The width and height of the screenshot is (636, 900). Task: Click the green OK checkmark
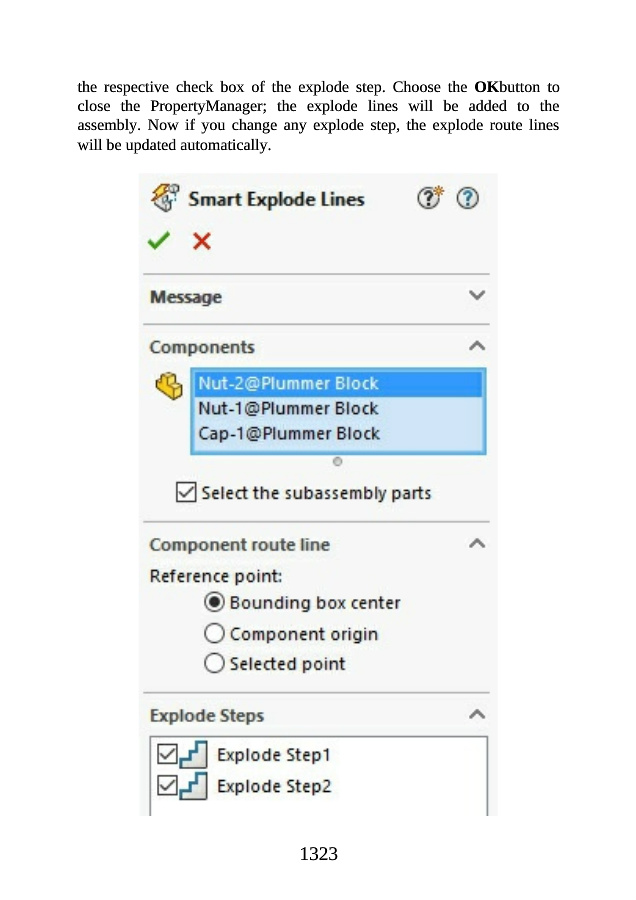coord(159,241)
